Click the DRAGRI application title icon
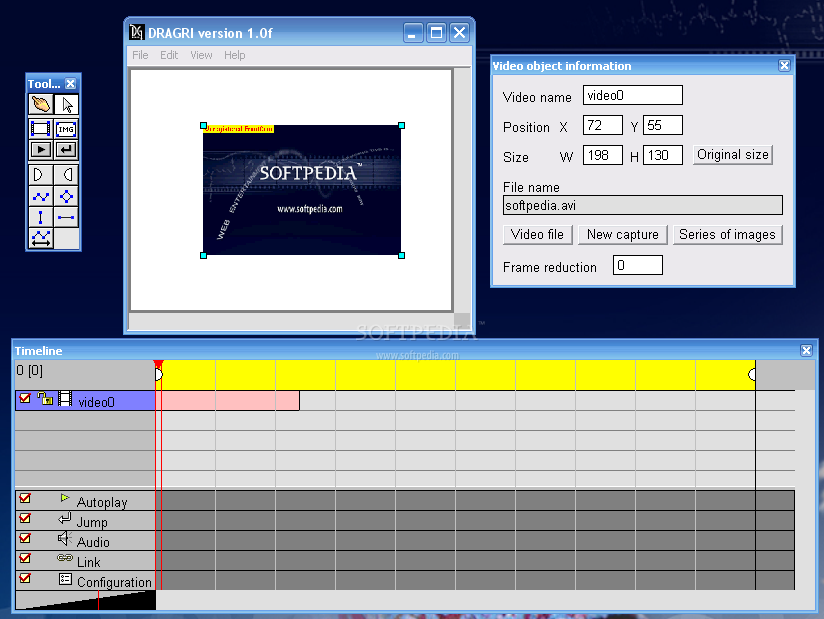Image resolution: width=824 pixels, height=619 pixels. (137, 33)
